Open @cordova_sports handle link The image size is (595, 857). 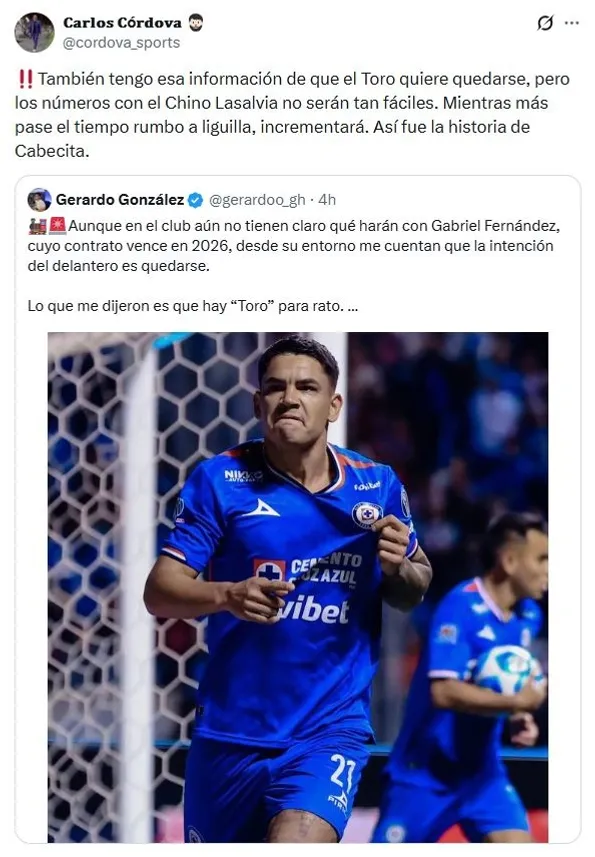[118, 42]
